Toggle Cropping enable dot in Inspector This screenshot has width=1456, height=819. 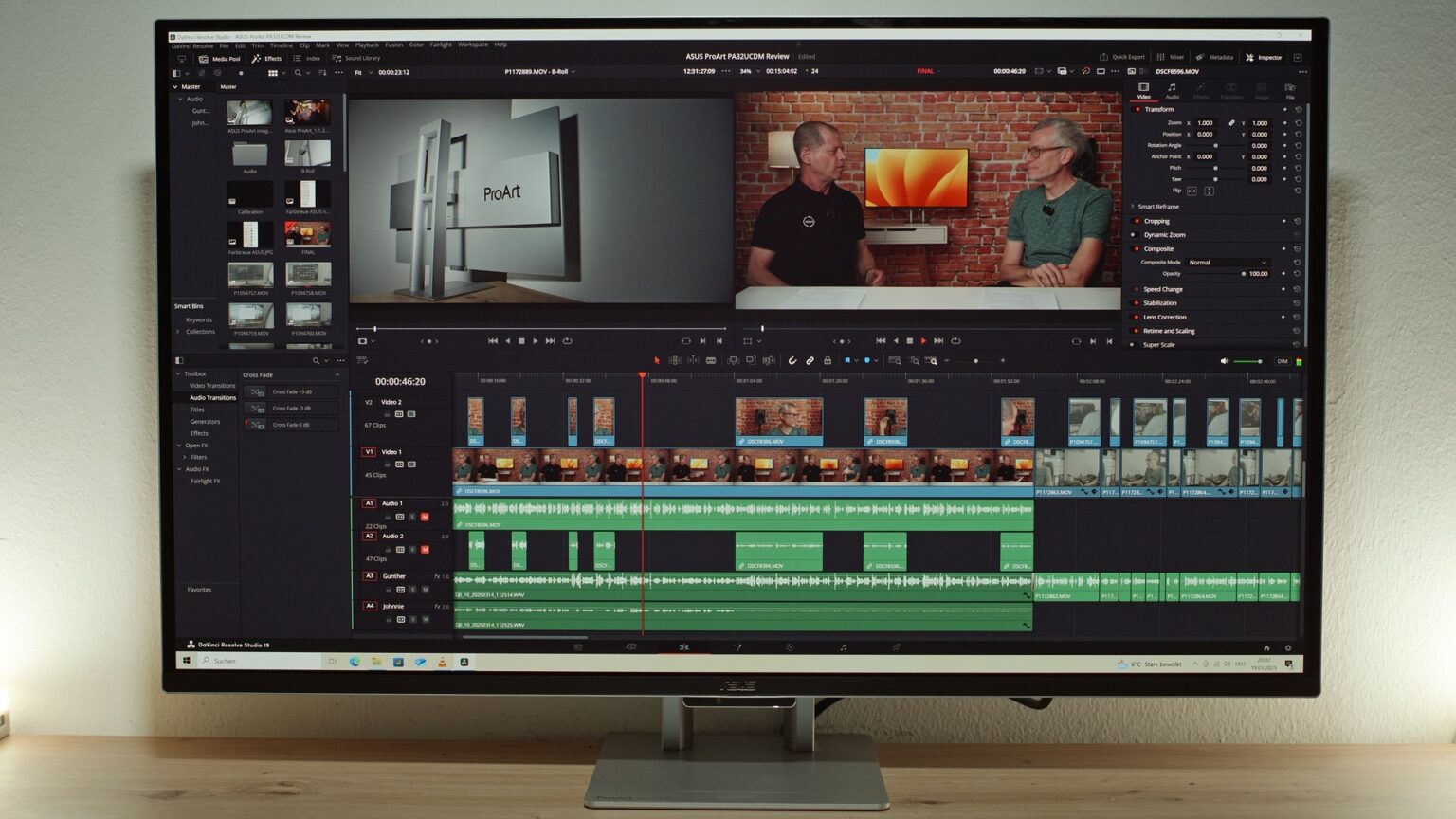pyautogui.click(x=1137, y=221)
